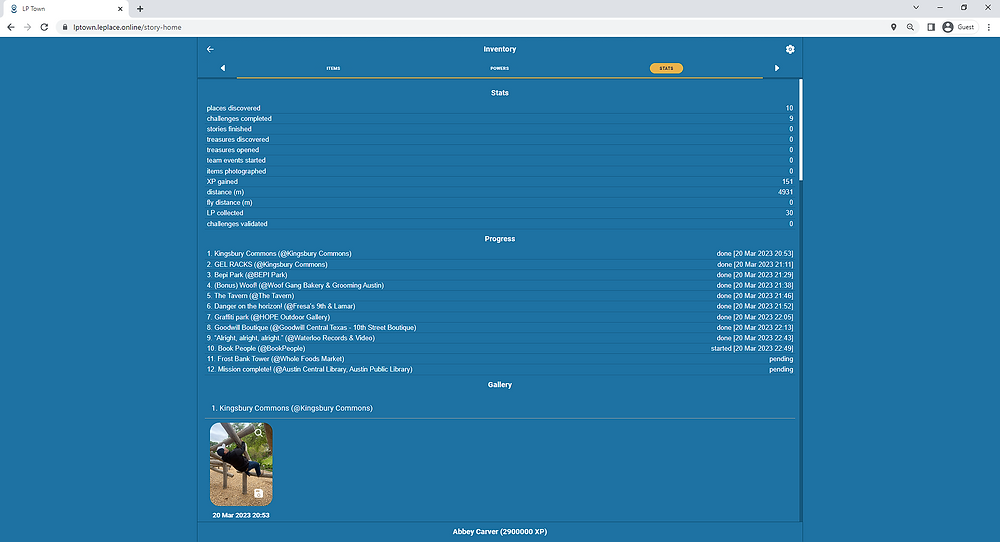Switch to the Items tab

point(334,68)
